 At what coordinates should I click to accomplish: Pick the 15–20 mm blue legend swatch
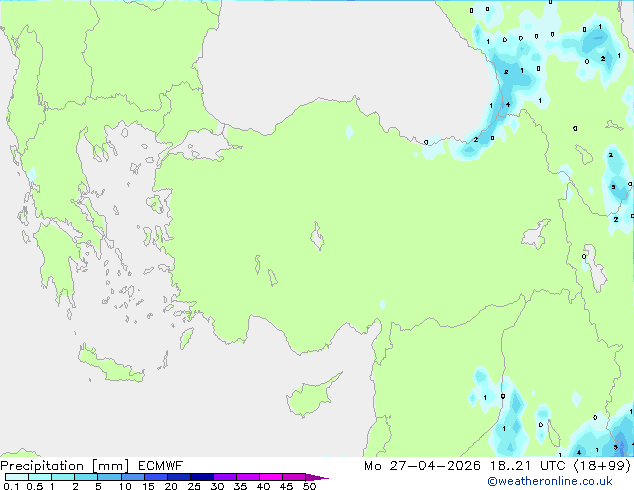point(155,477)
